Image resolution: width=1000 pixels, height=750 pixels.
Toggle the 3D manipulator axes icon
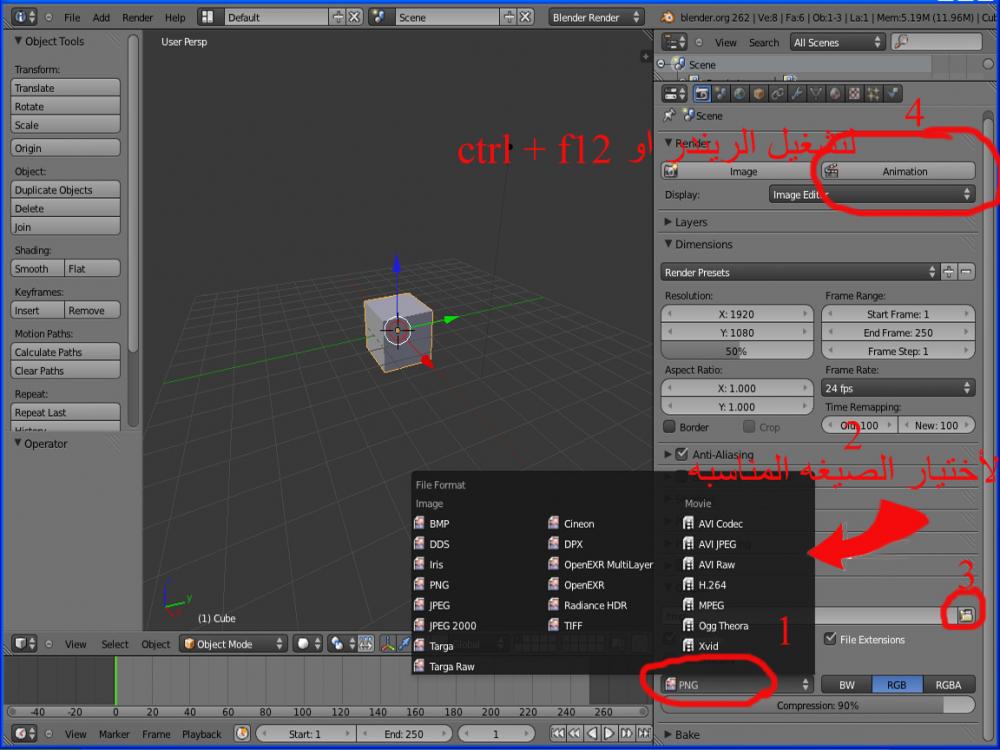pyautogui.click(x=388, y=644)
